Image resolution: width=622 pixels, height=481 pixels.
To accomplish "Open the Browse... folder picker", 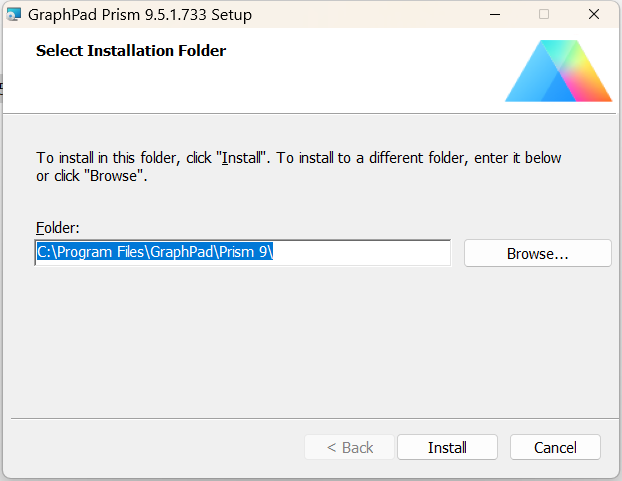I will click(537, 254).
